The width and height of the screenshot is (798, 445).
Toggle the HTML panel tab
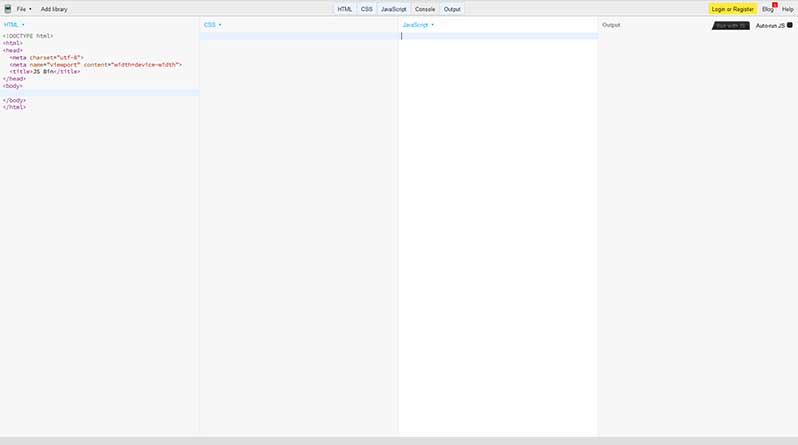coord(344,9)
